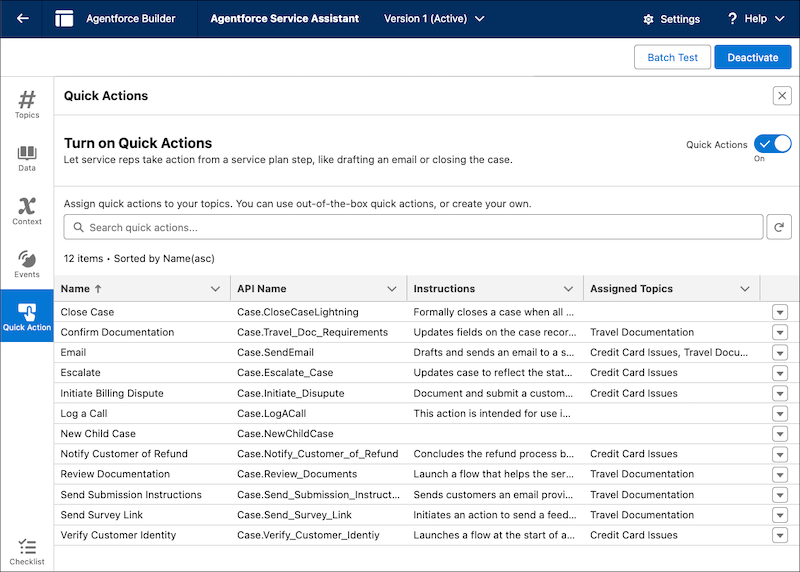Screen dimensions: 800x572
Task: Select the Close Case name cell
Action: [x=142, y=312]
